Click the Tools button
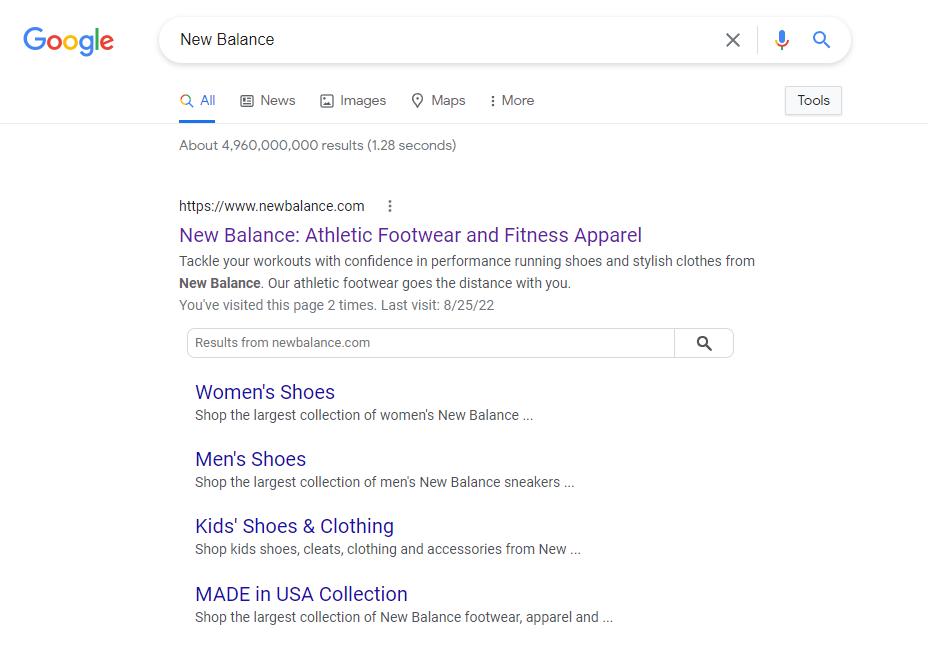Screen dimensions: 928x672 tap(813, 101)
